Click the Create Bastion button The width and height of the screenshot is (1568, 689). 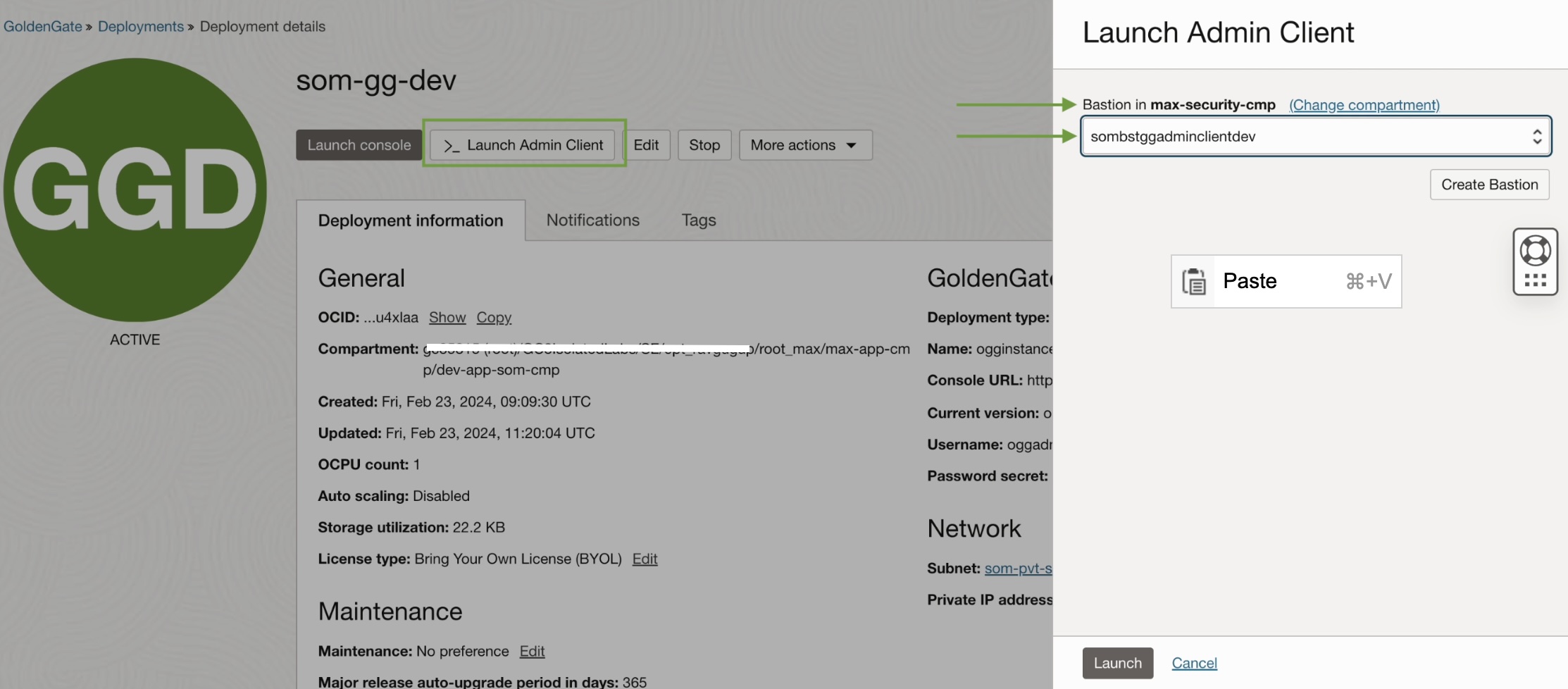coord(1490,185)
